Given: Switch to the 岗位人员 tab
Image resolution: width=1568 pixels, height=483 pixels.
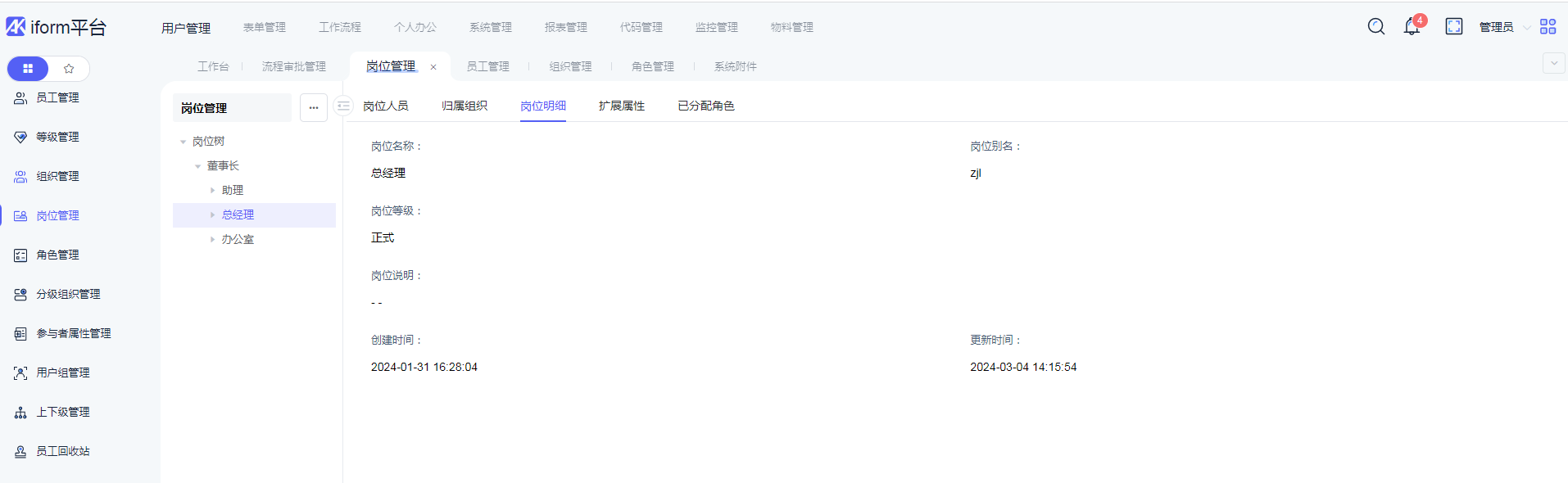Looking at the screenshot, I should click(x=385, y=106).
